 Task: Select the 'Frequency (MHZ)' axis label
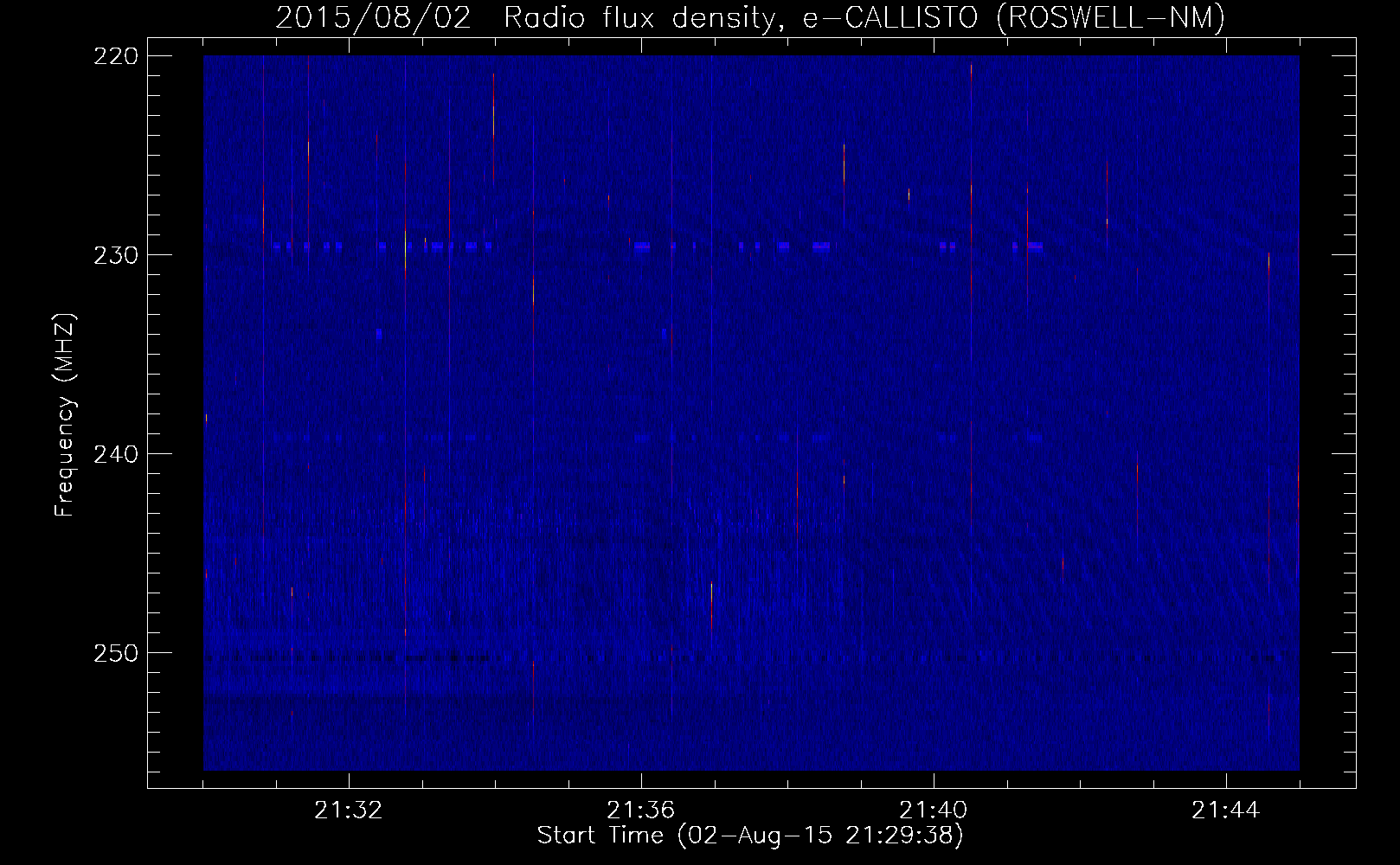click(x=65, y=415)
